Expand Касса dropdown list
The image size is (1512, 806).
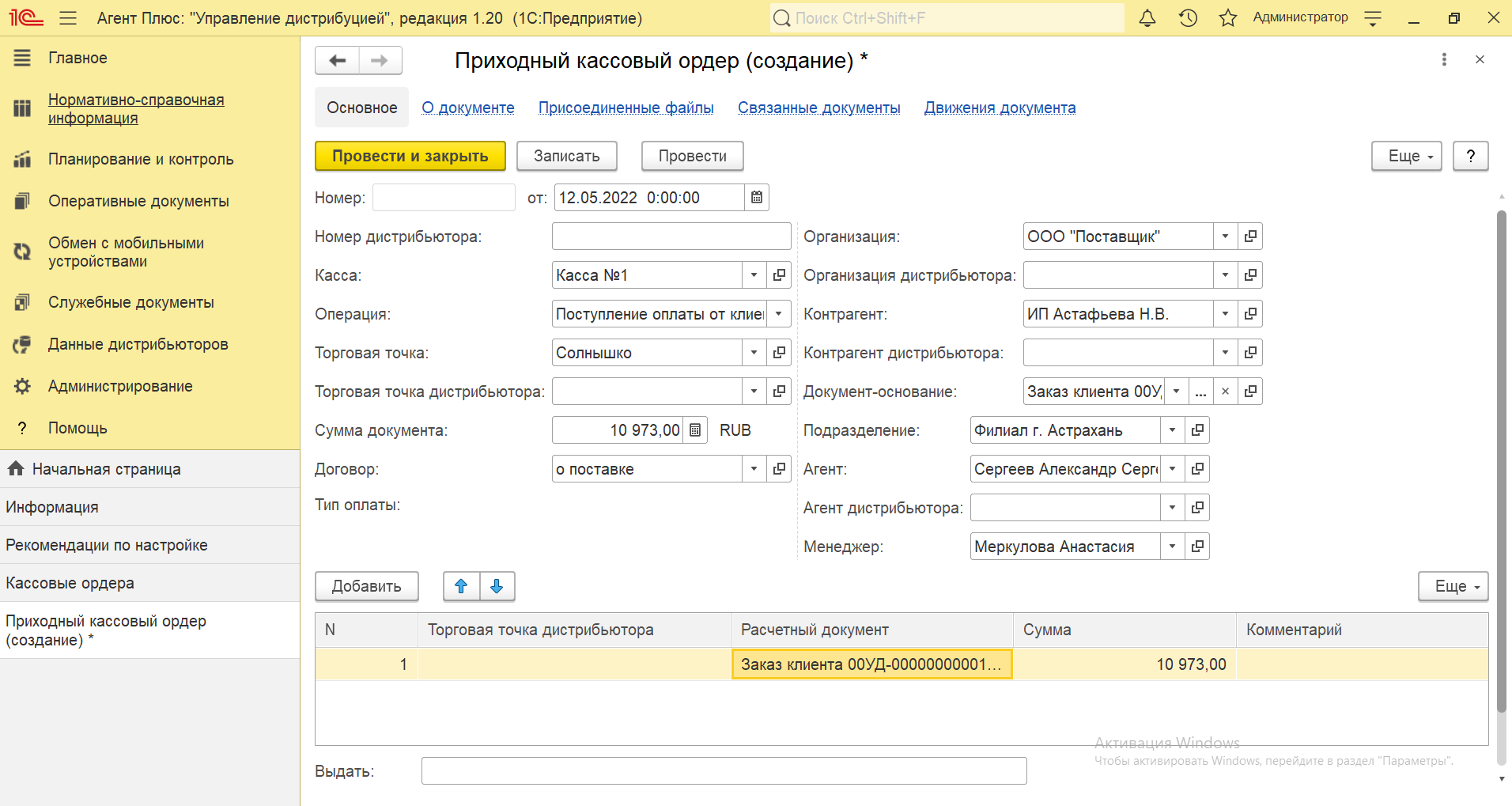click(x=754, y=275)
